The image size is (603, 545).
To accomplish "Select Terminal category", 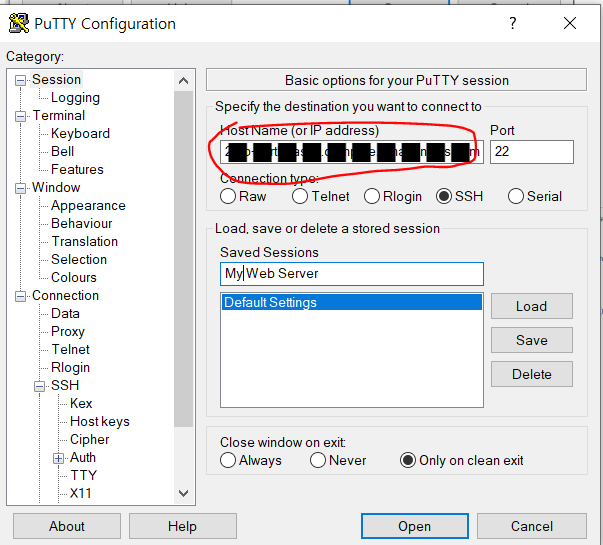I will (58, 115).
